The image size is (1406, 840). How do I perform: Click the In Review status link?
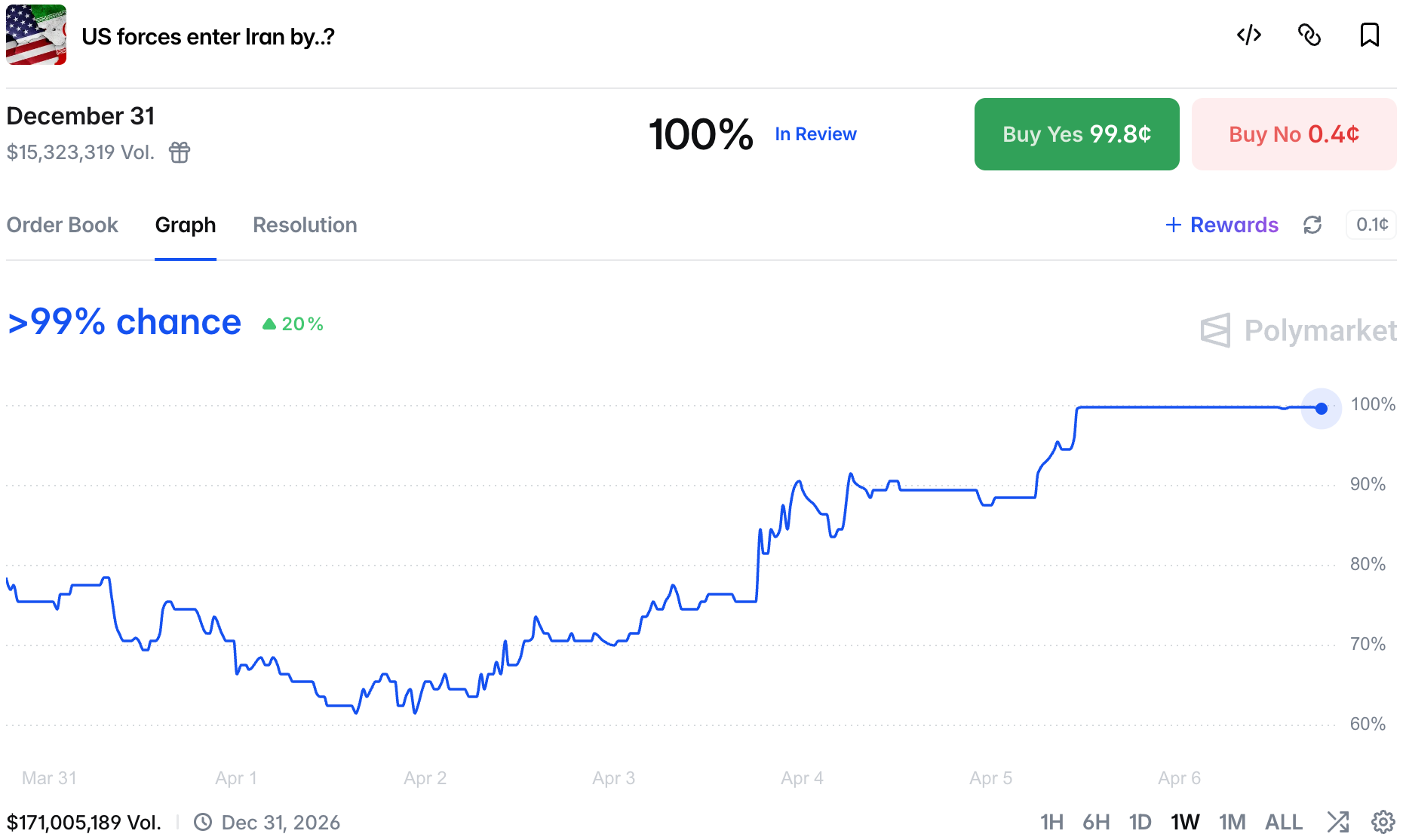[815, 134]
